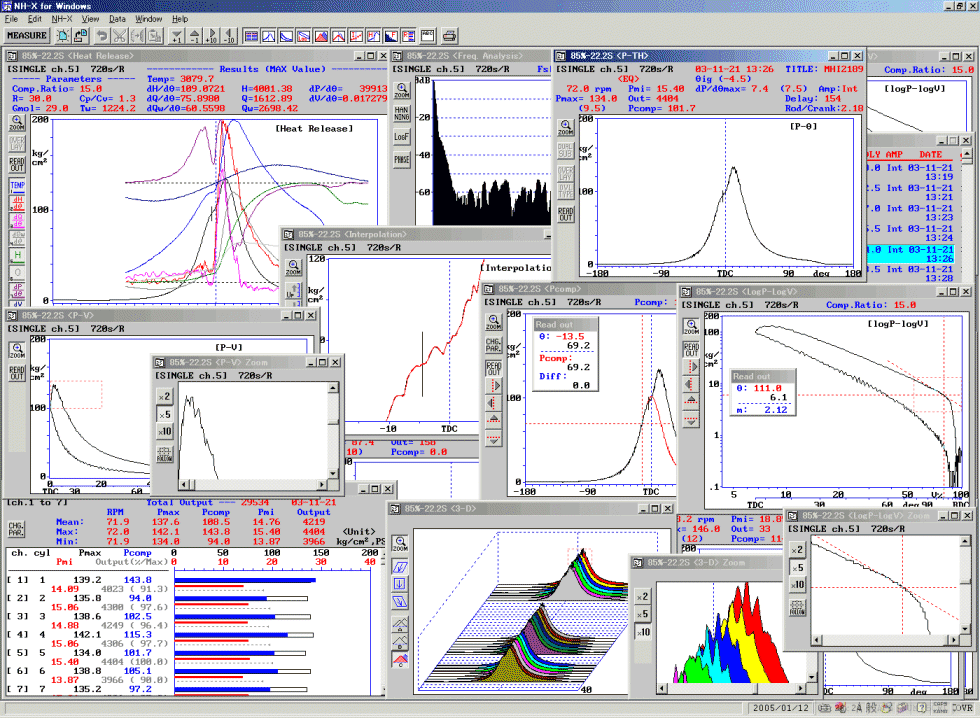The image size is (980, 718).
Task: Click ZOOM in the P-TH window
Action: click(566, 127)
